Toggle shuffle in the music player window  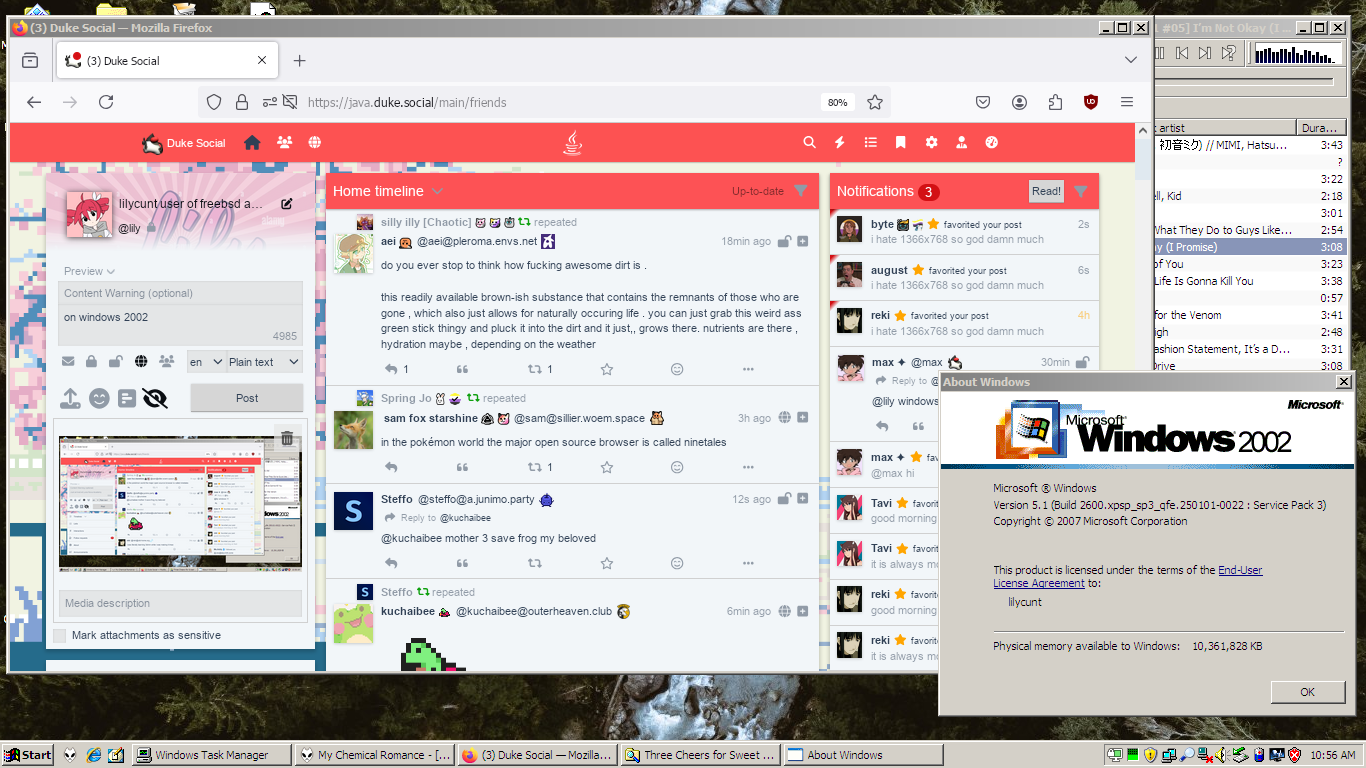click(1229, 53)
